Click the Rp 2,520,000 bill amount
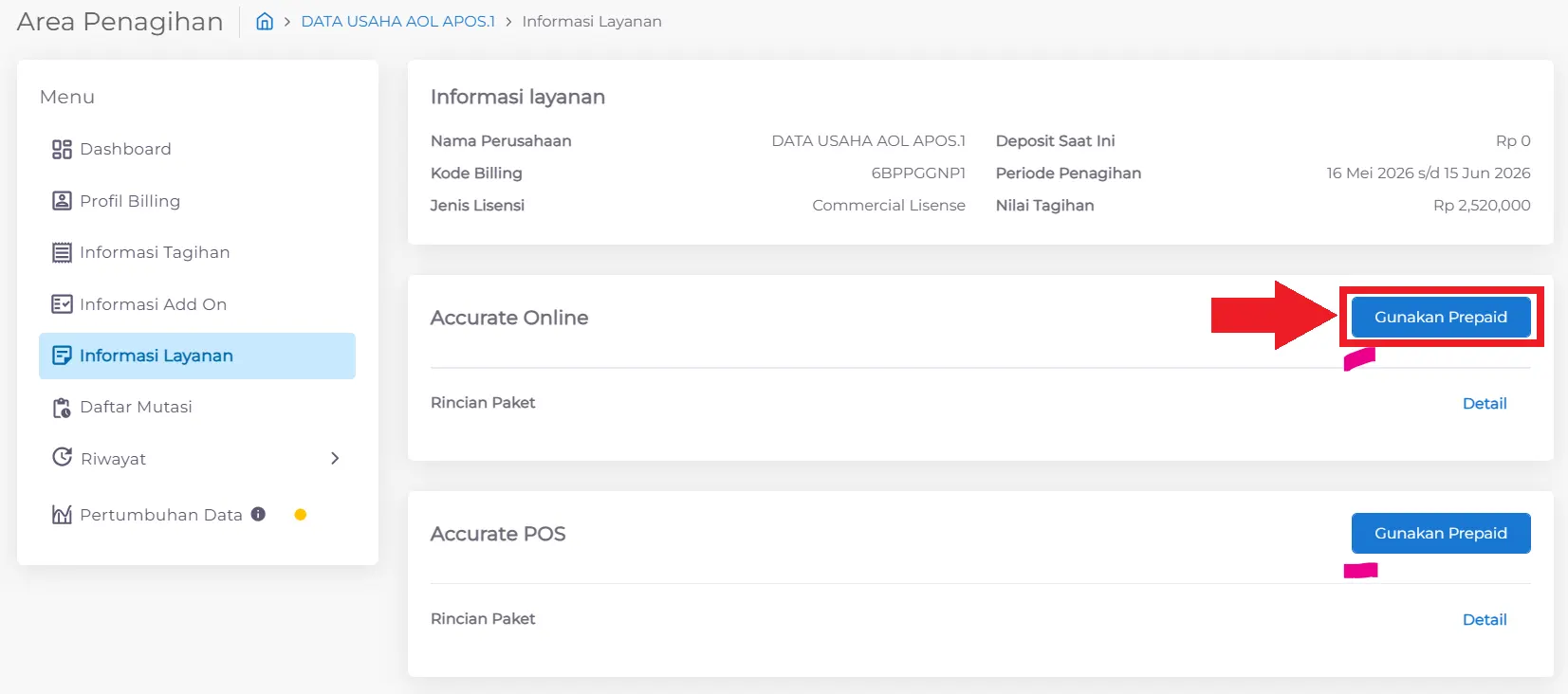The height and width of the screenshot is (694, 1568). (x=1482, y=205)
